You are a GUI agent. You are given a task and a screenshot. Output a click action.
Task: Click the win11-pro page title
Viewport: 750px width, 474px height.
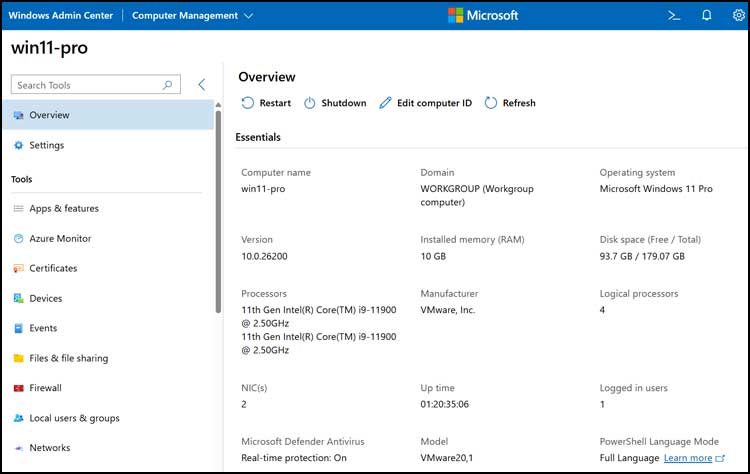49,48
